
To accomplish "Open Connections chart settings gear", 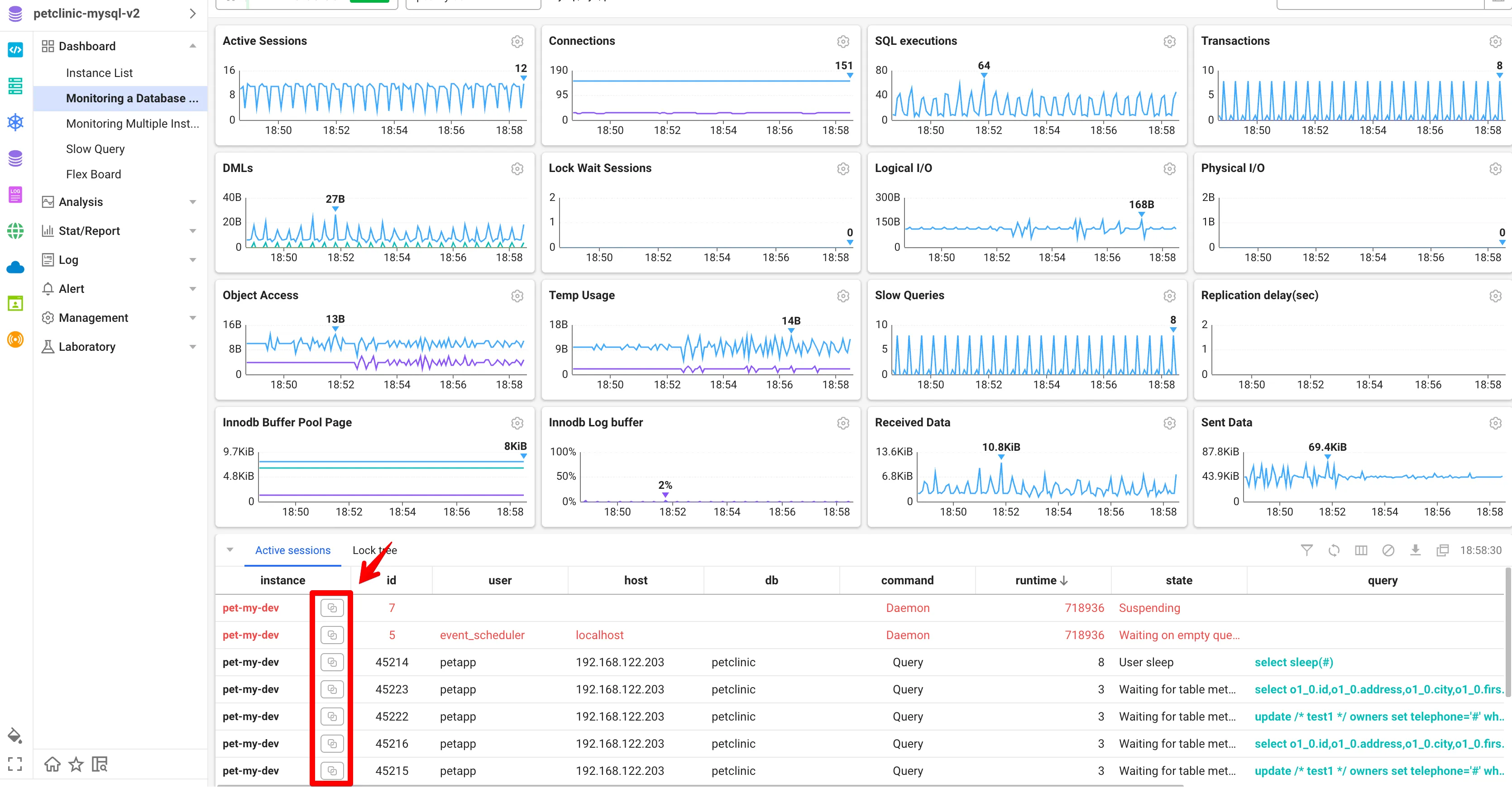I will 843,42.
